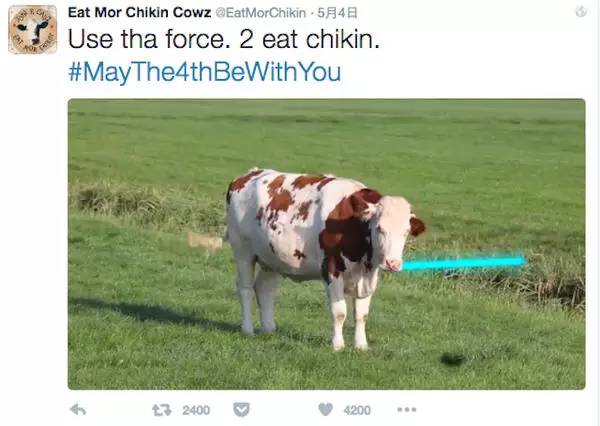Save tweet with the Pocket icon
Image resolution: width=600 pixels, height=426 pixels.
click(241, 410)
